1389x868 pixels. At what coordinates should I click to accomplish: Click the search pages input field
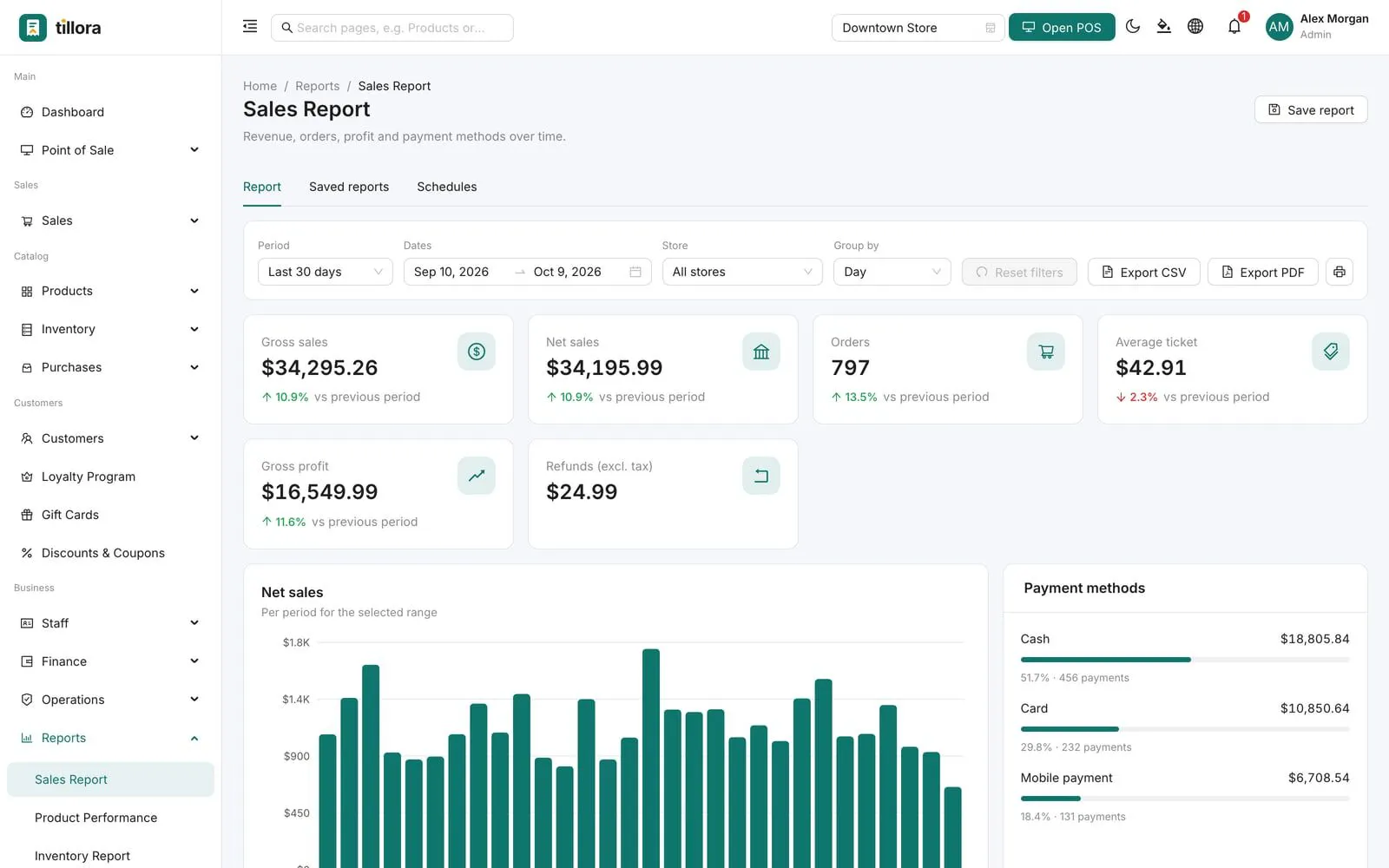(x=392, y=28)
